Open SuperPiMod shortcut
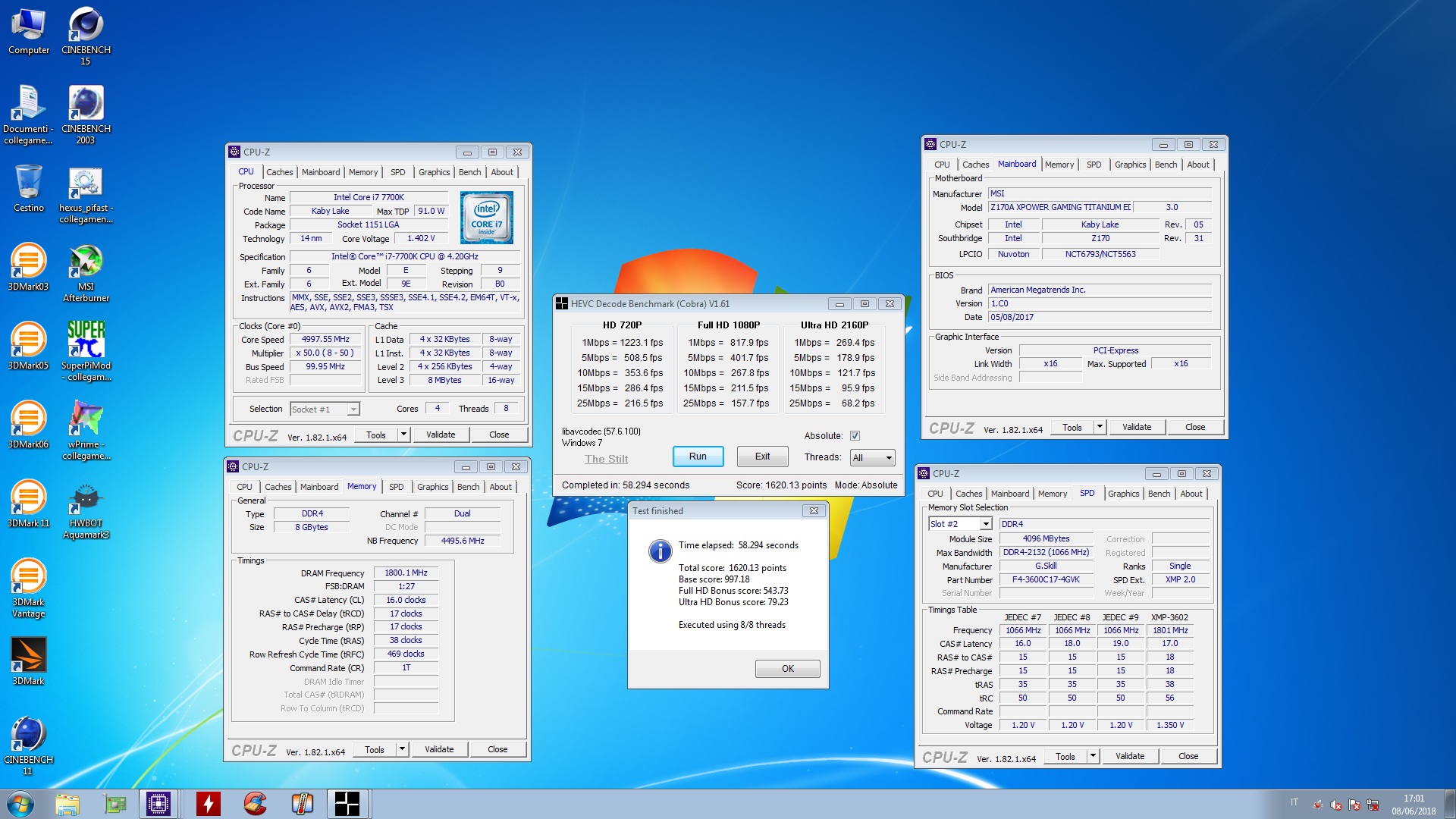This screenshot has height=819, width=1456. tap(86, 352)
